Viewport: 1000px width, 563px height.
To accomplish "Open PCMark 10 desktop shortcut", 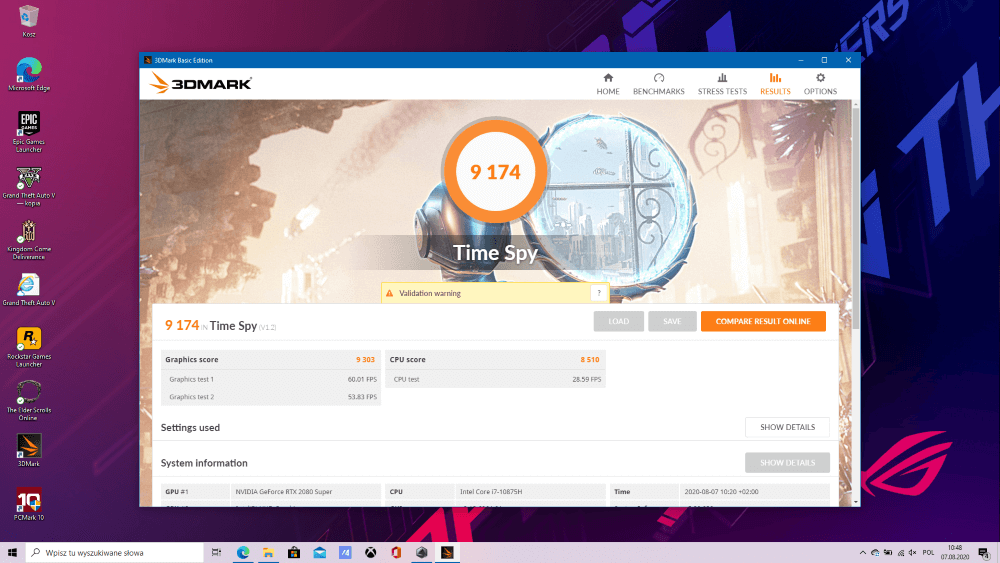I will [x=29, y=504].
